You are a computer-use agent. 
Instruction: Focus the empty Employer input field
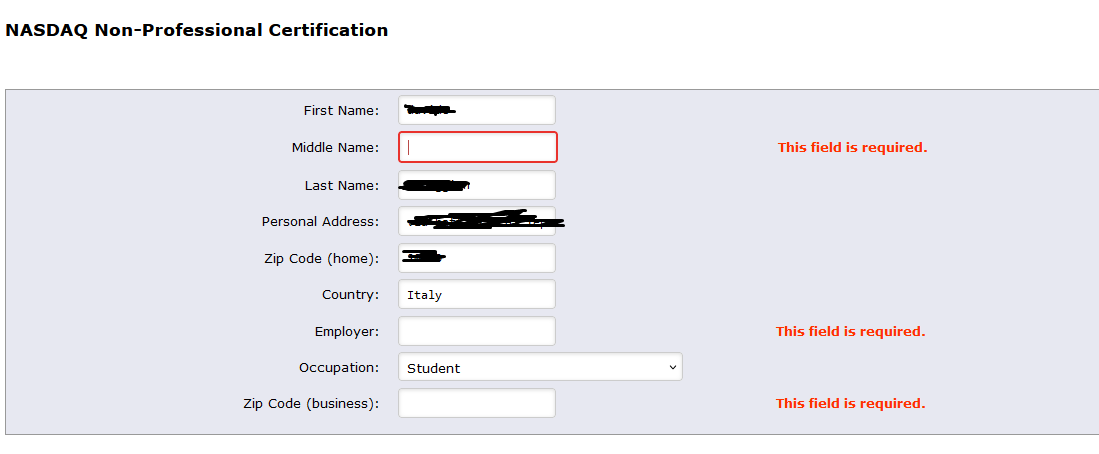(476, 331)
